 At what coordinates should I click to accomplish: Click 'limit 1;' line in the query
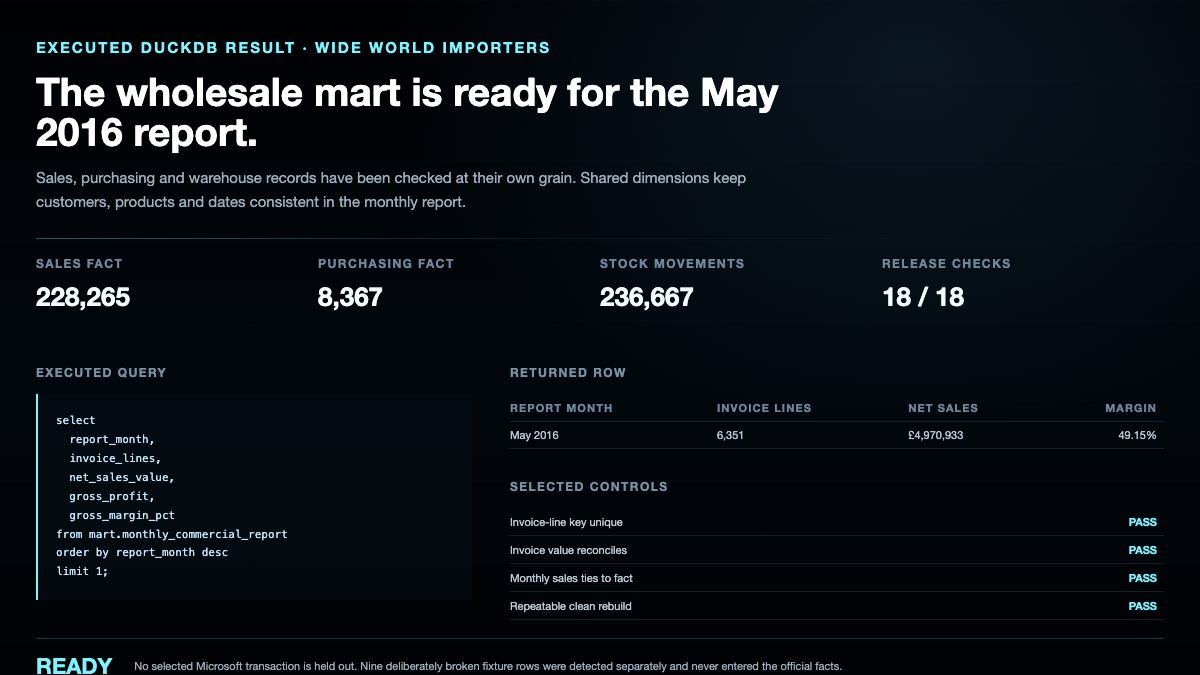(x=82, y=572)
